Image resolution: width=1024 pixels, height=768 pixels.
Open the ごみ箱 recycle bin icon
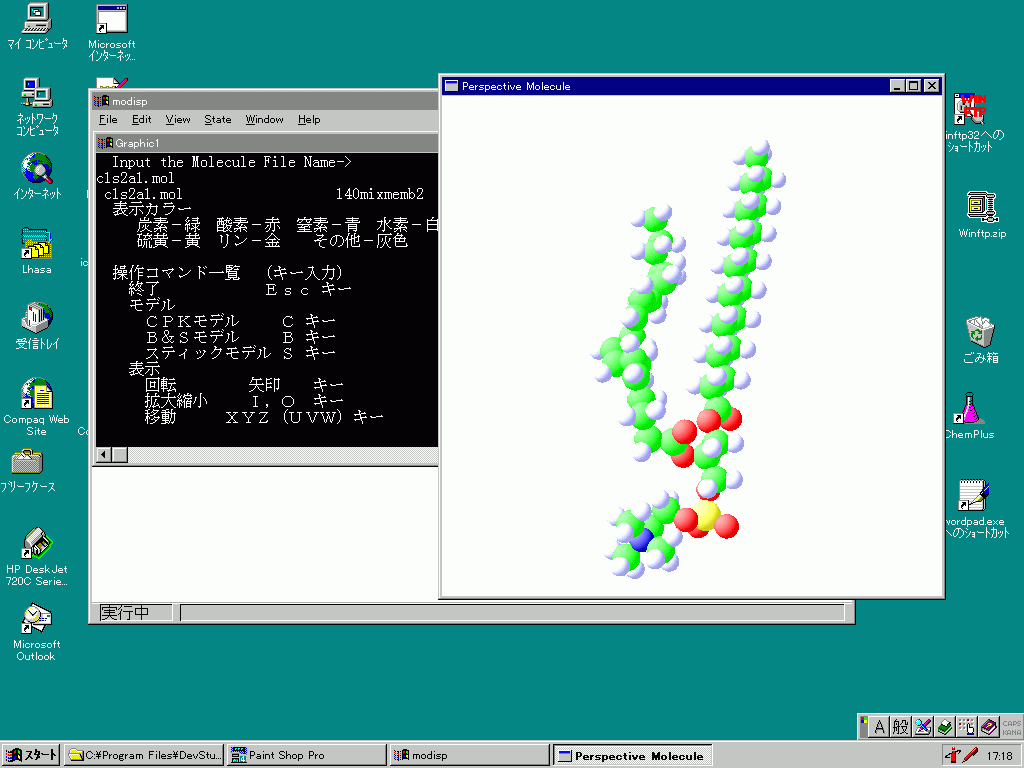click(980, 332)
